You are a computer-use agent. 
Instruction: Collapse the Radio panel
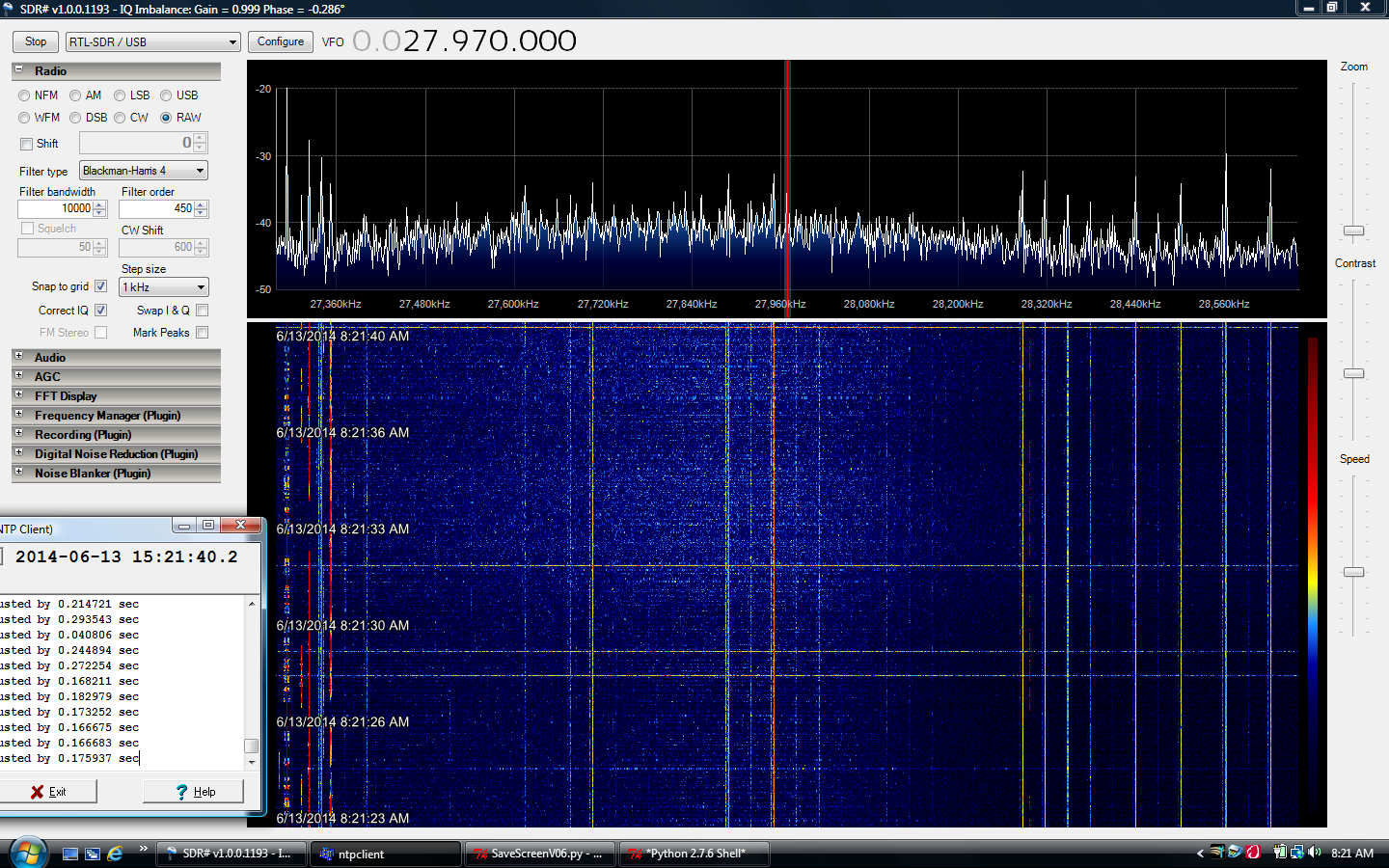18,70
